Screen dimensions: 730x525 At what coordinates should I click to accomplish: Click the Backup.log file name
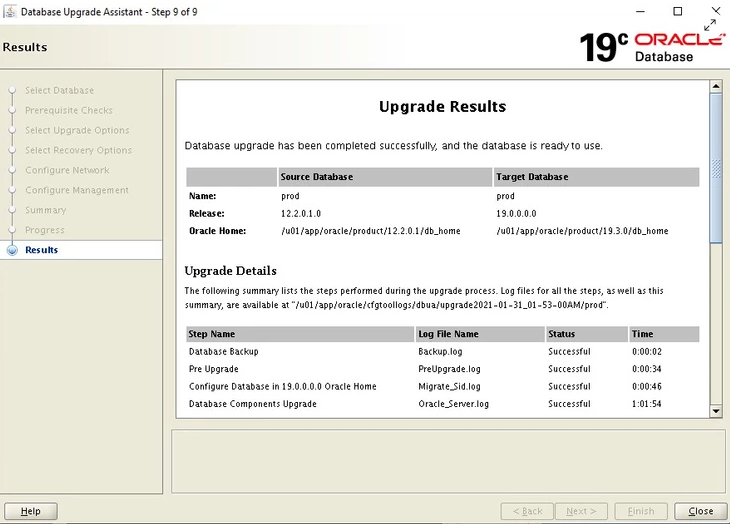pyautogui.click(x=440, y=351)
